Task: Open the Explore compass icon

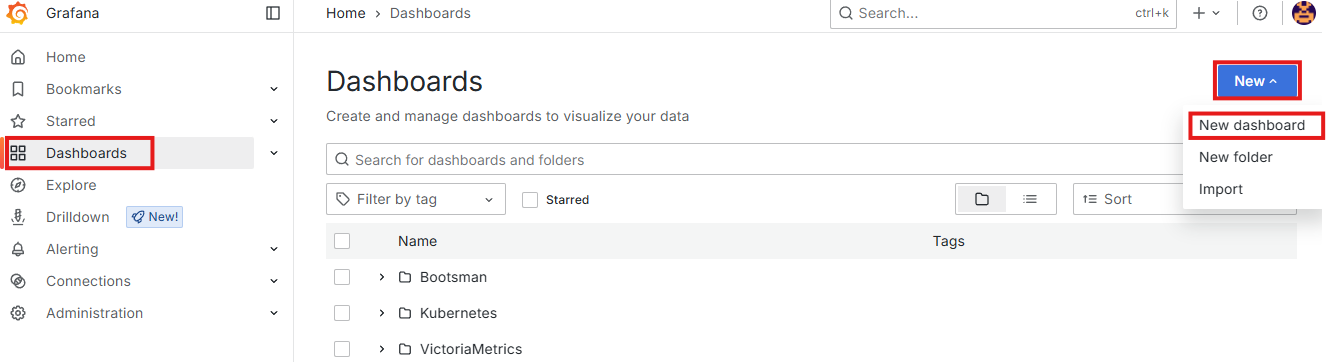Action: point(18,185)
